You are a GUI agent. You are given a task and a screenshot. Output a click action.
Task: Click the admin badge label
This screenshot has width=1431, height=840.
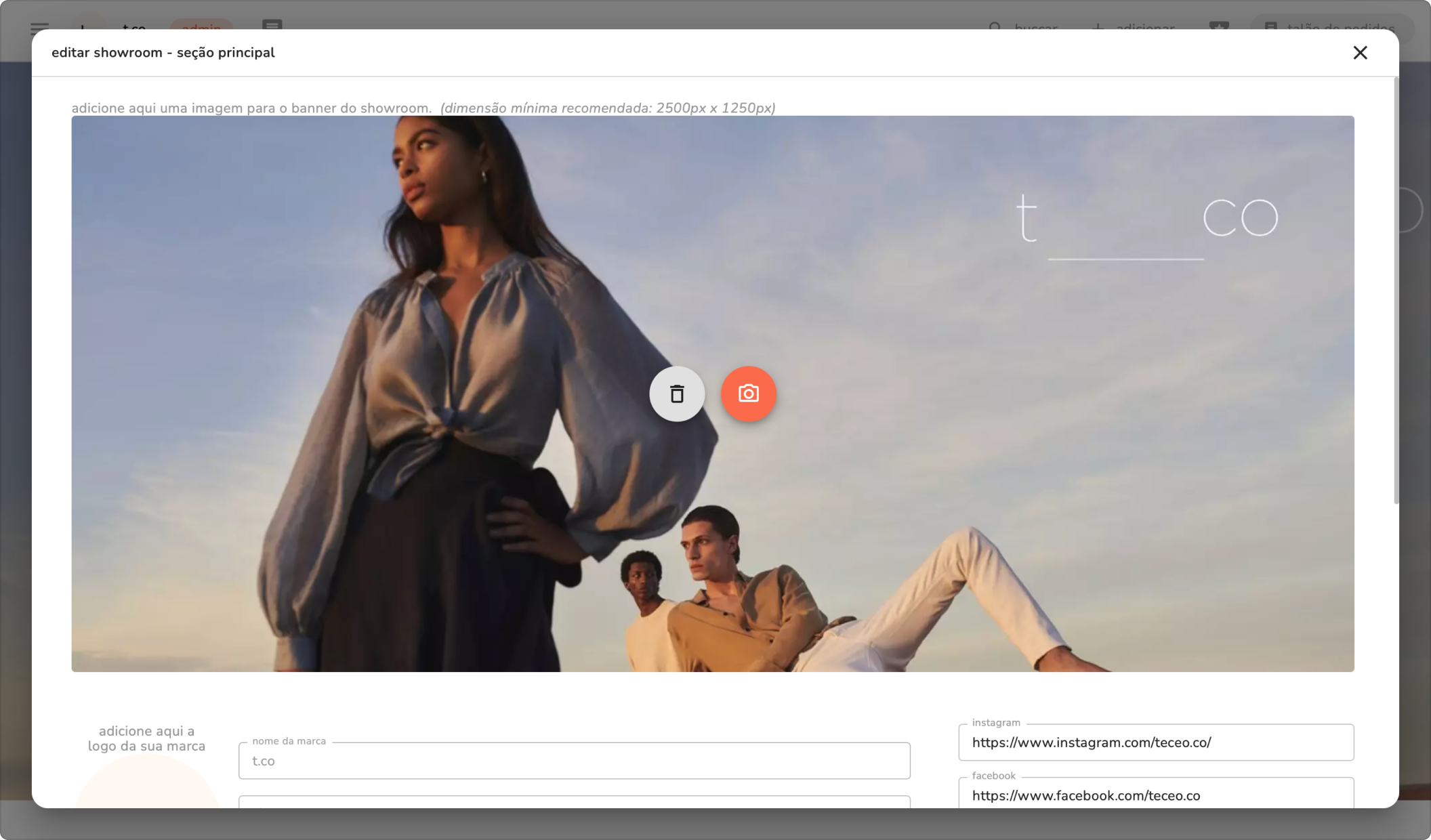tap(201, 26)
